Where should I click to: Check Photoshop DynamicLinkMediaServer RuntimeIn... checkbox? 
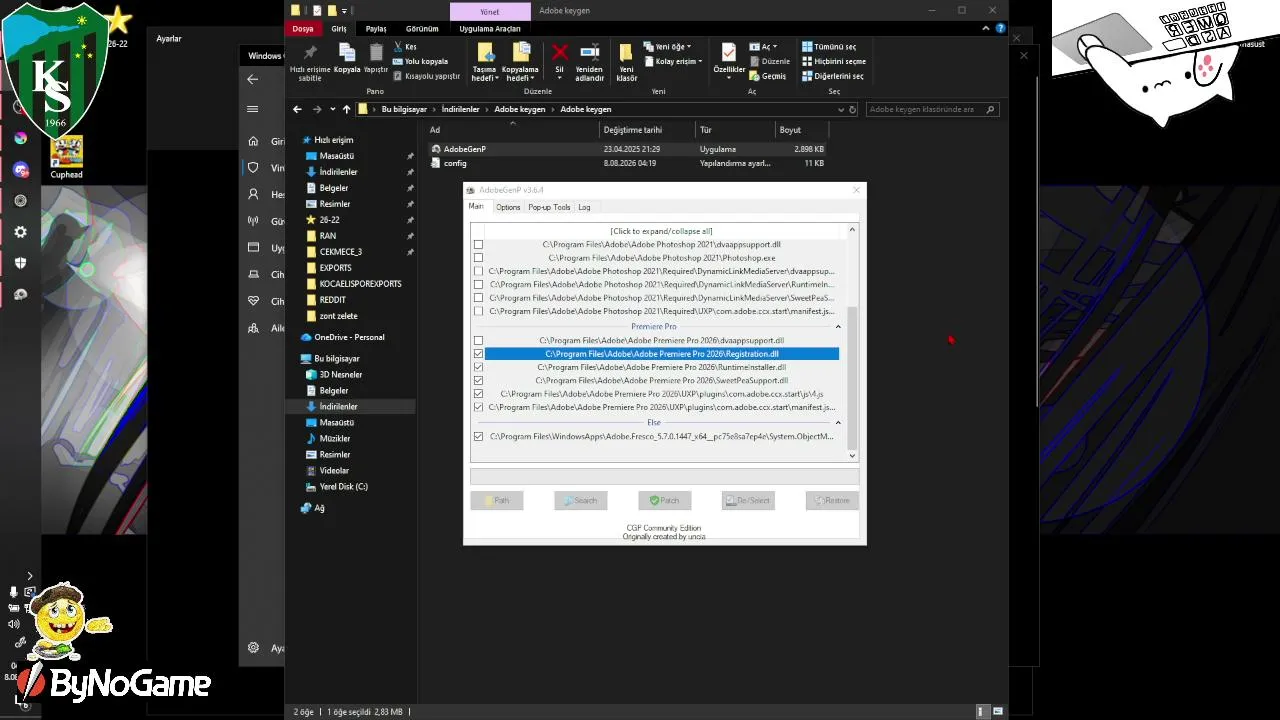(x=478, y=284)
